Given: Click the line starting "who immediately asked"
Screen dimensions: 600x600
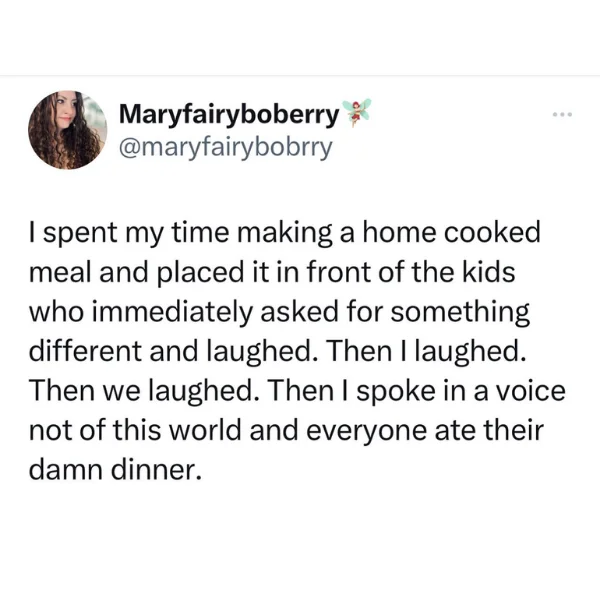Looking at the screenshot, I should point(279,311).
